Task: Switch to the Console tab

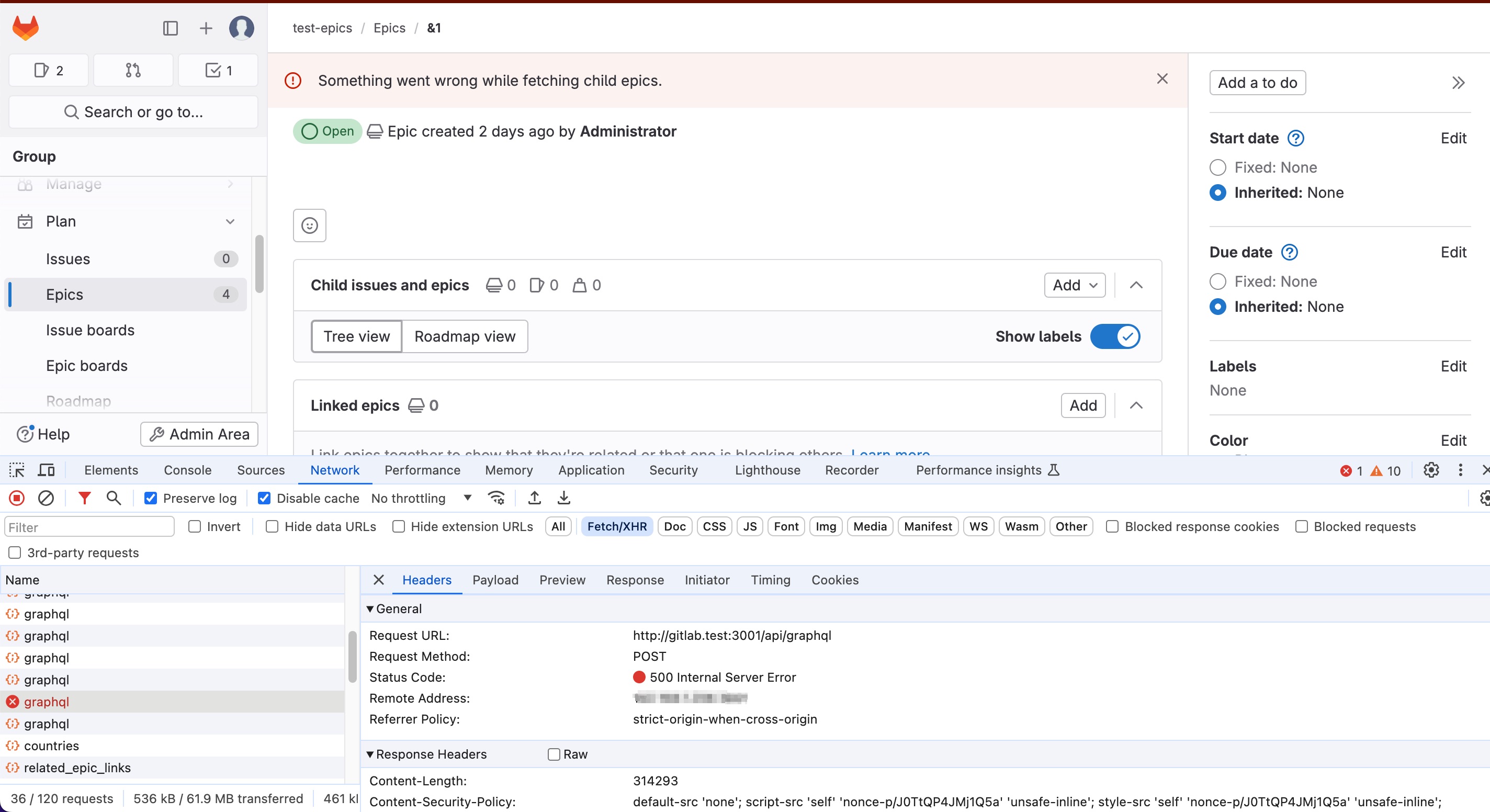Action: pyautogui.click(x=187, y=470)
